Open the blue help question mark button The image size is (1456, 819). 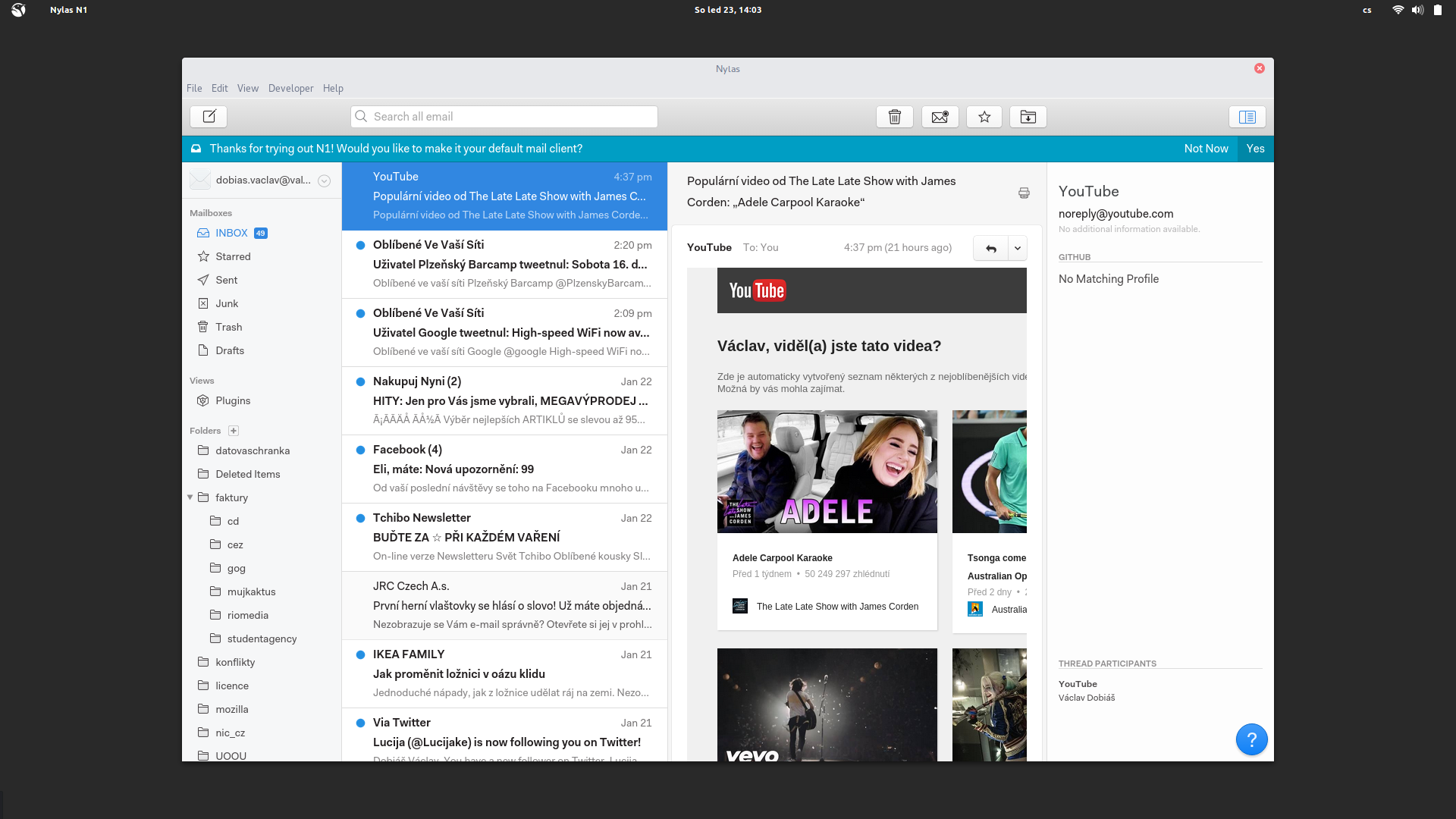[x=1252, y=739]
